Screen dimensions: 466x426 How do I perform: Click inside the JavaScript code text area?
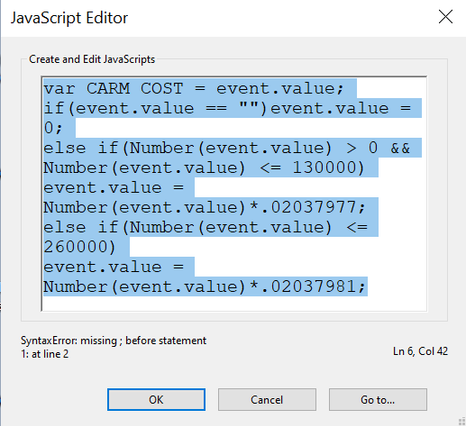coord(234,194)
